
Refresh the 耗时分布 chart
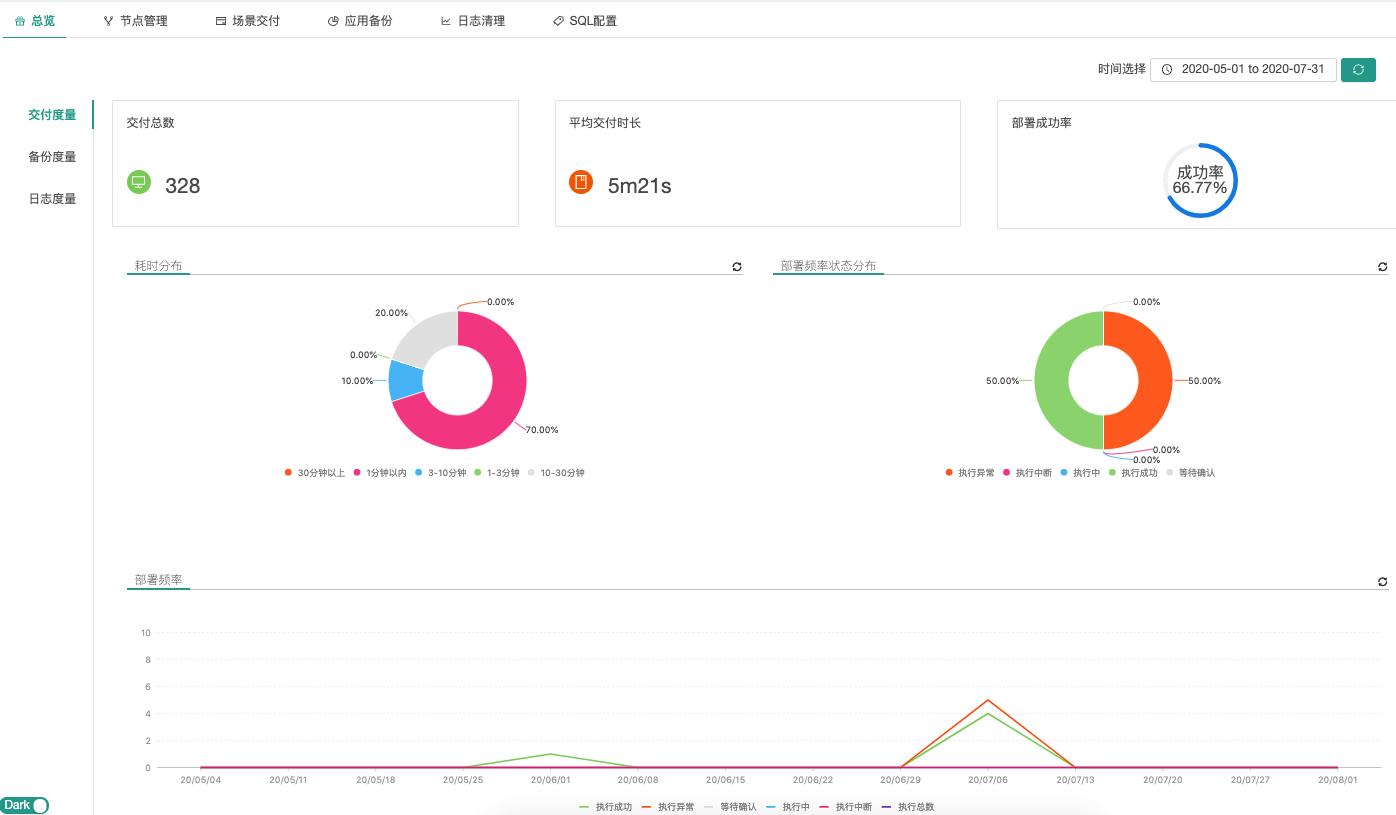(x=737, y=266)
